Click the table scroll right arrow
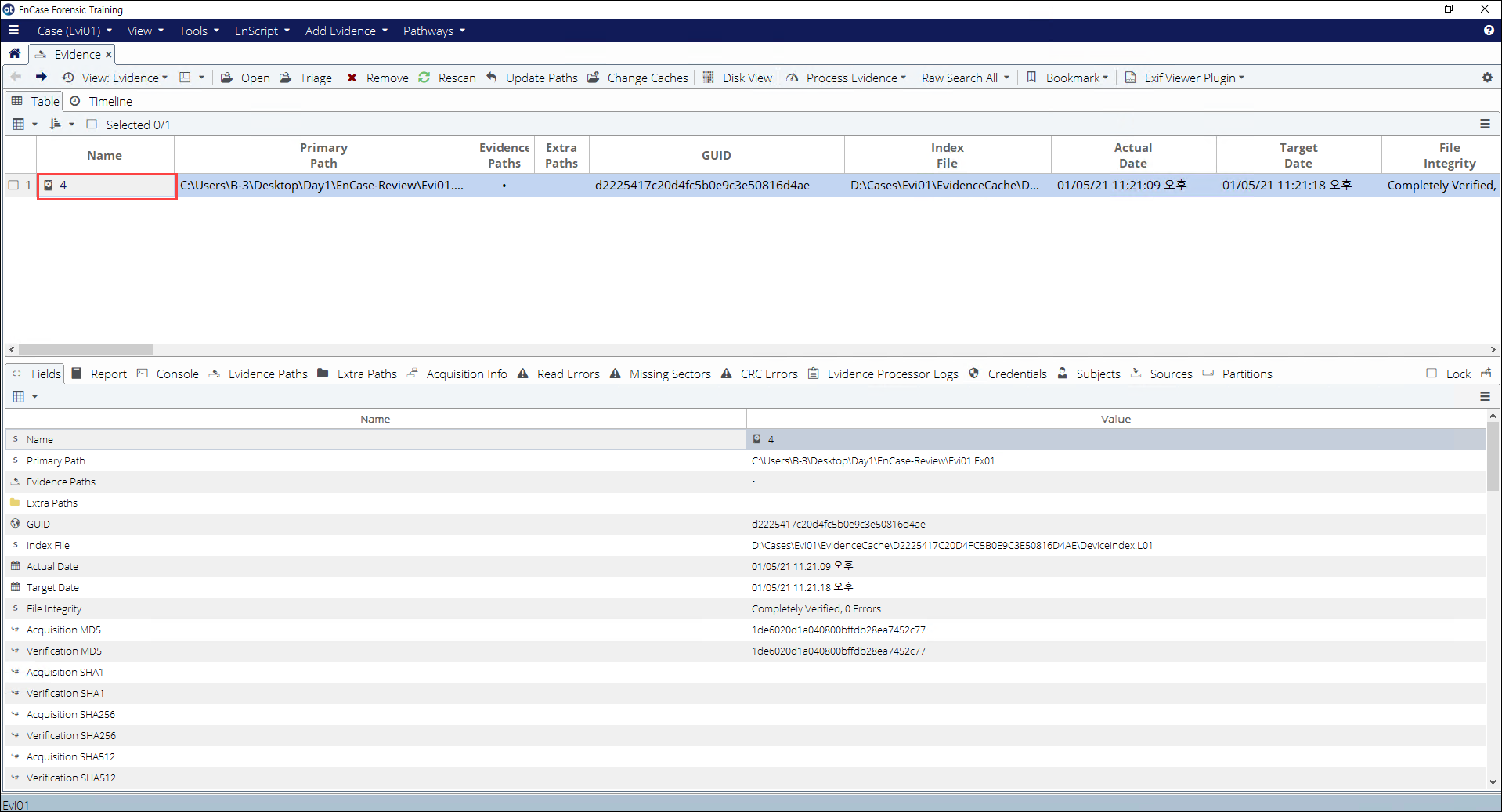1502x812 pixels. click(1493, 349)
